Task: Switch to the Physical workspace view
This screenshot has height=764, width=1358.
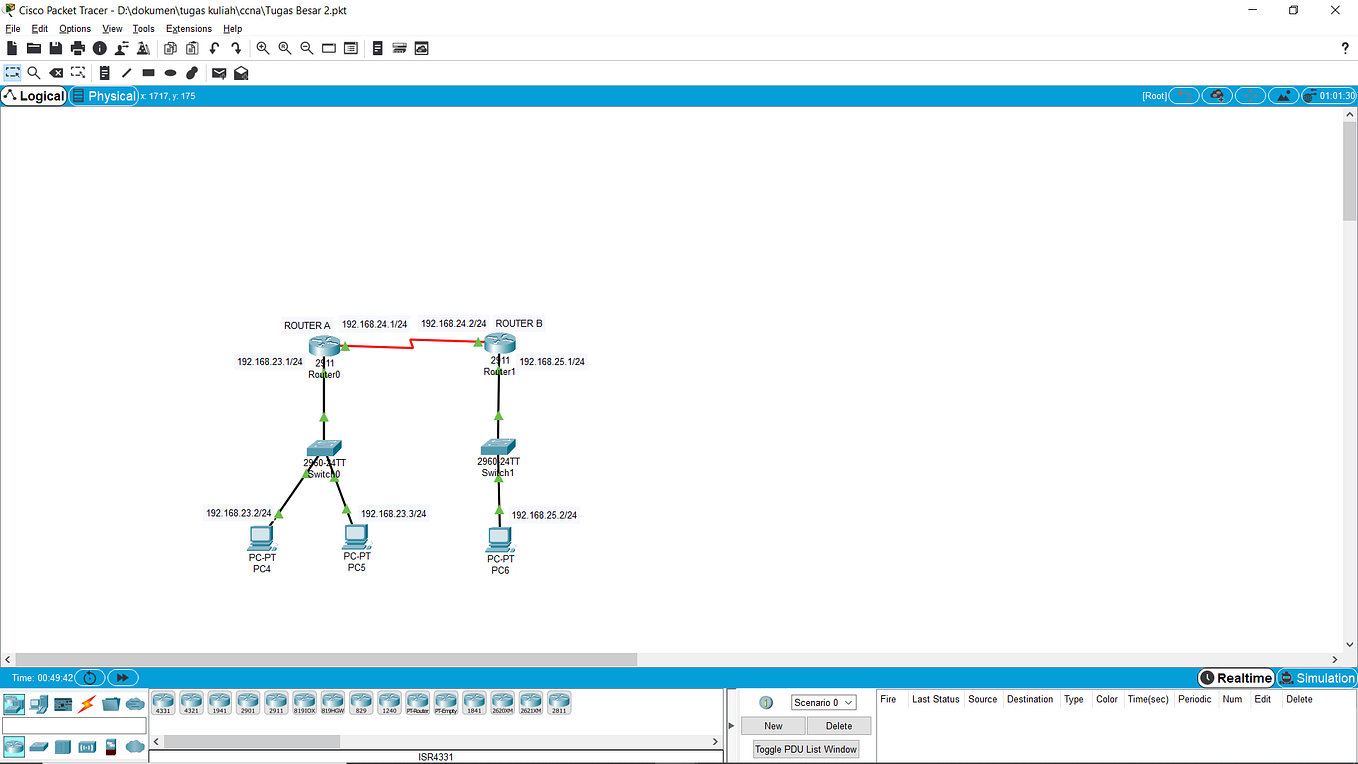Action: tap(103, 96)
